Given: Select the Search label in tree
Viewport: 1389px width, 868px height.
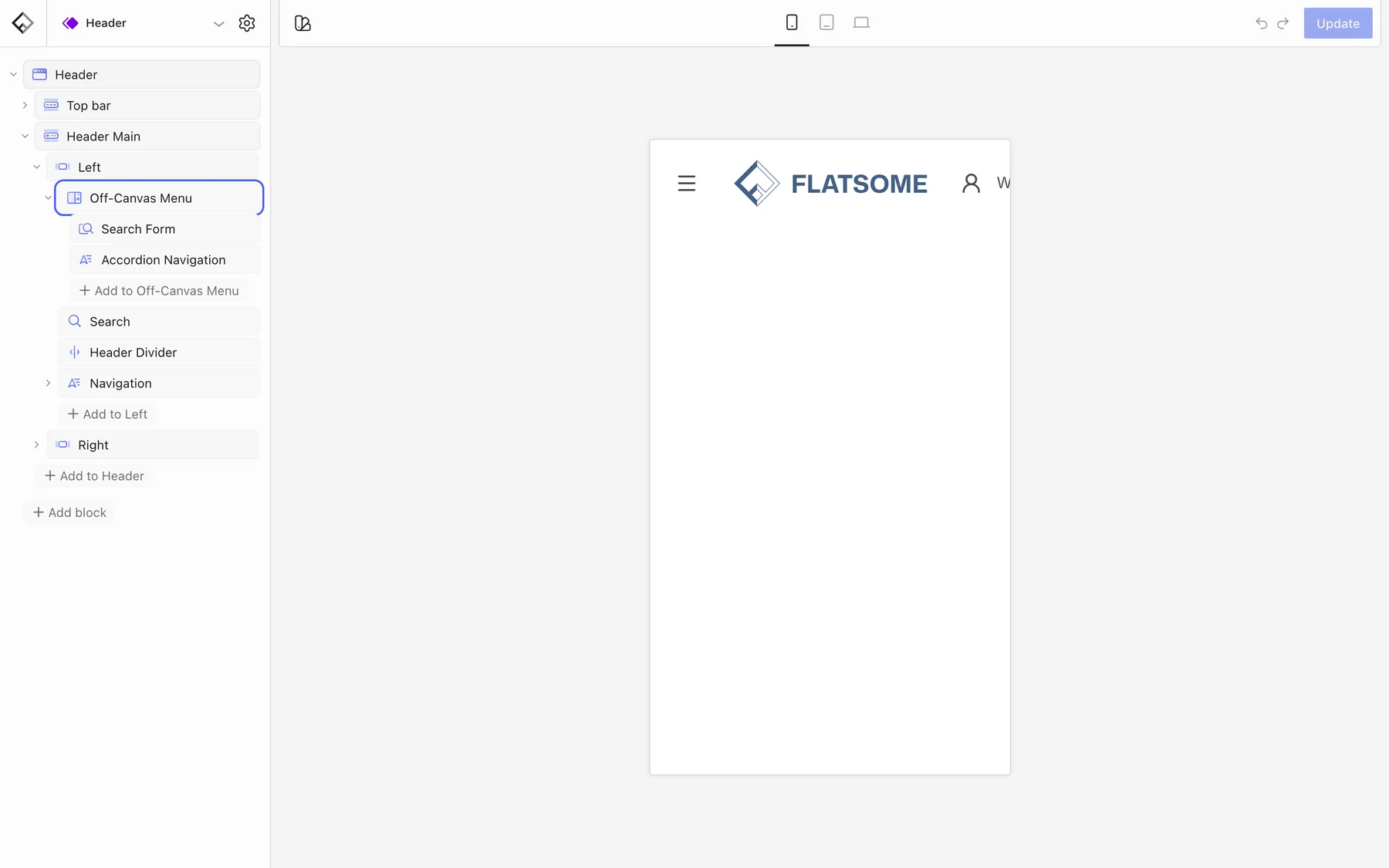Looking at the screenshot, I should click(x=110, y=322).
